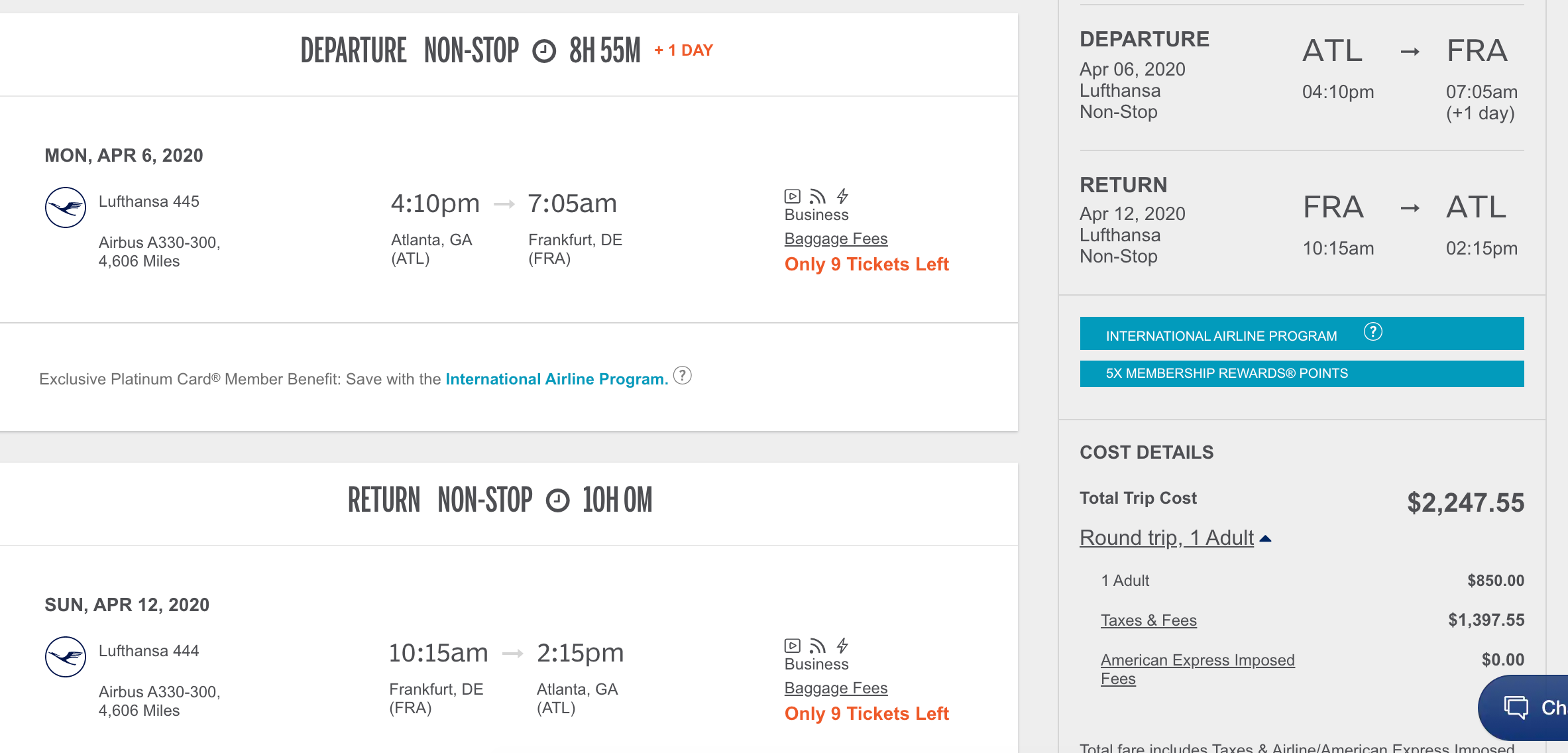The width and height of the screenshot is (1568, 753).
Task: Click the 5X Membership Rewards Points banner
Action: [x=1301, y=374]
